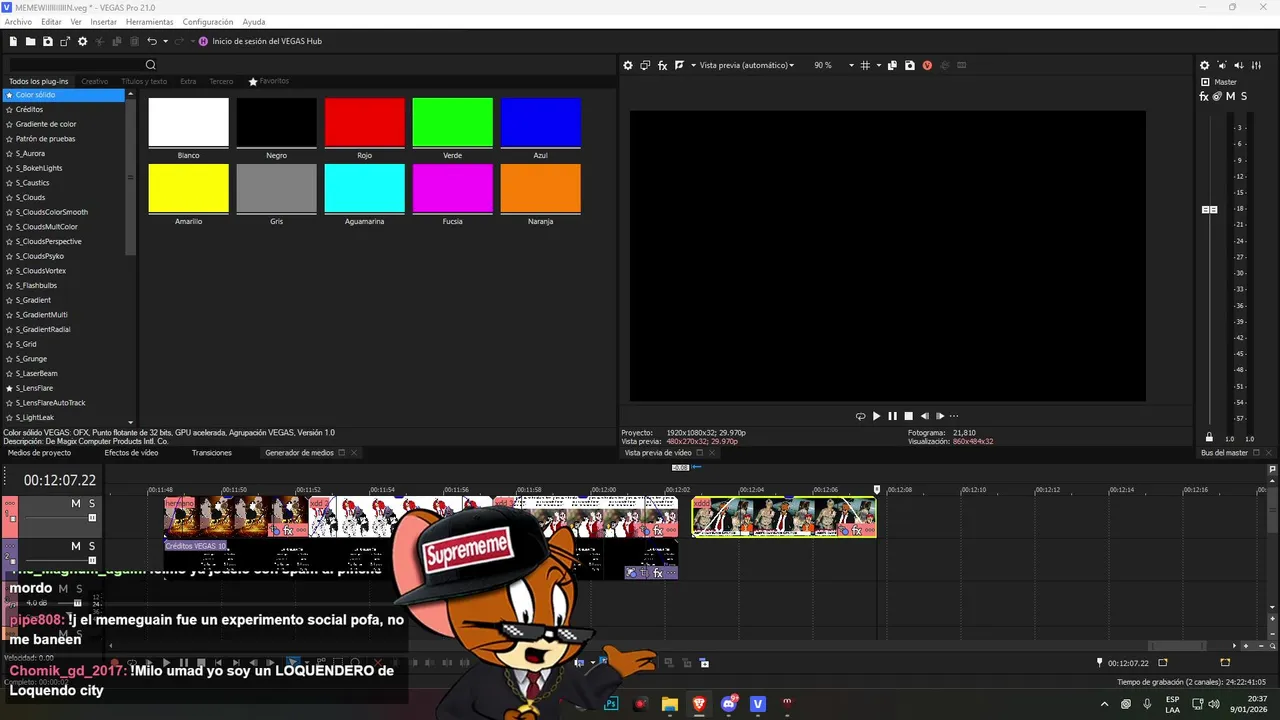
Task: Click the downmix output icon in Master panel
Action: point(1222,65)
